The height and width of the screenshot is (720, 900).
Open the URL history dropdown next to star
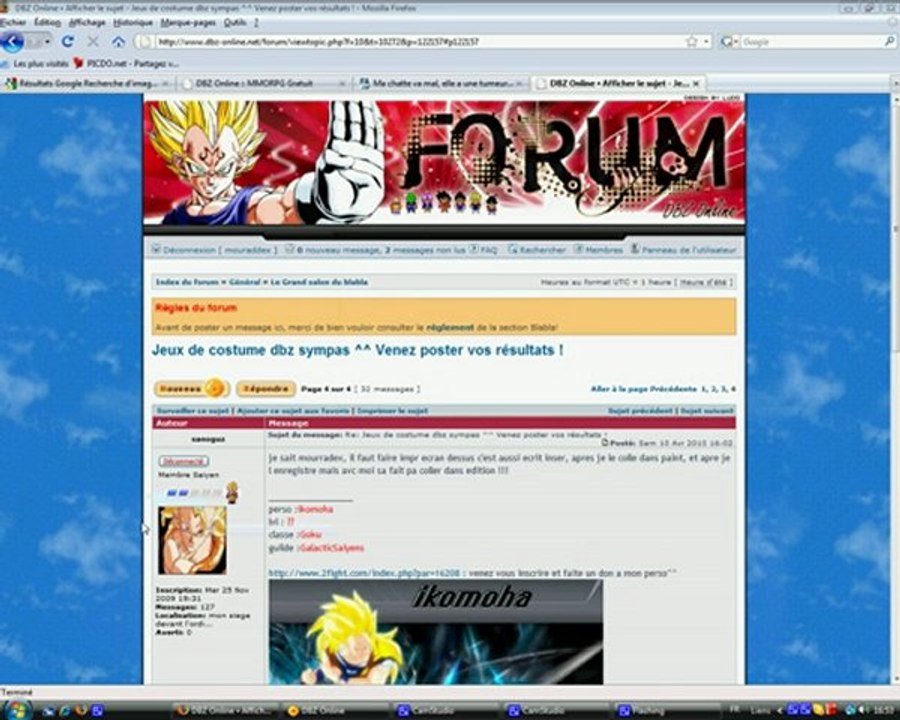tap(707, 41)
